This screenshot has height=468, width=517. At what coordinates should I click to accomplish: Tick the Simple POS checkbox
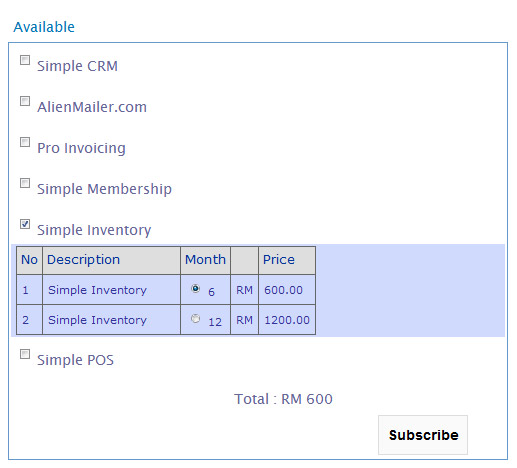point(25,354)
